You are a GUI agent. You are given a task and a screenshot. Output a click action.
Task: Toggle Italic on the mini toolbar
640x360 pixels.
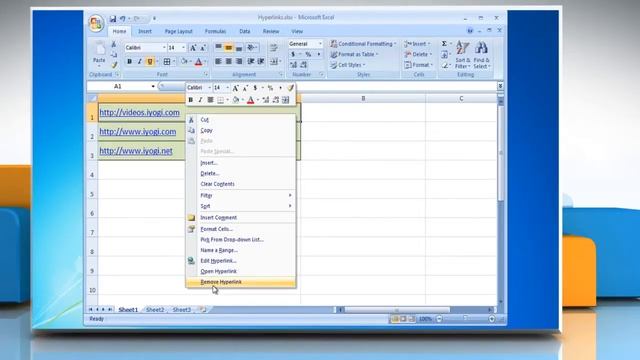click(200, 100)
